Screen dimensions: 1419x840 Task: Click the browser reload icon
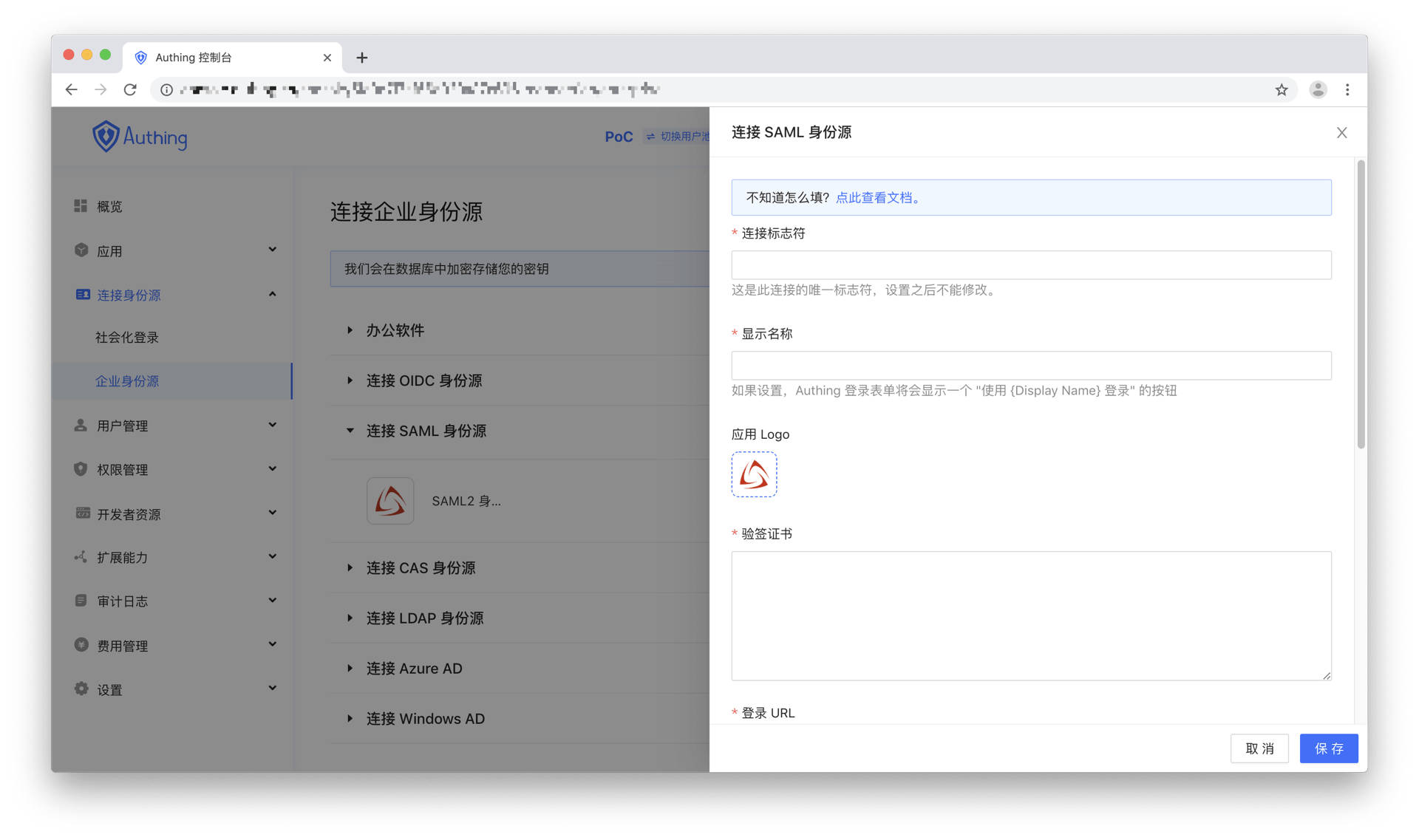tap(130, 89)
